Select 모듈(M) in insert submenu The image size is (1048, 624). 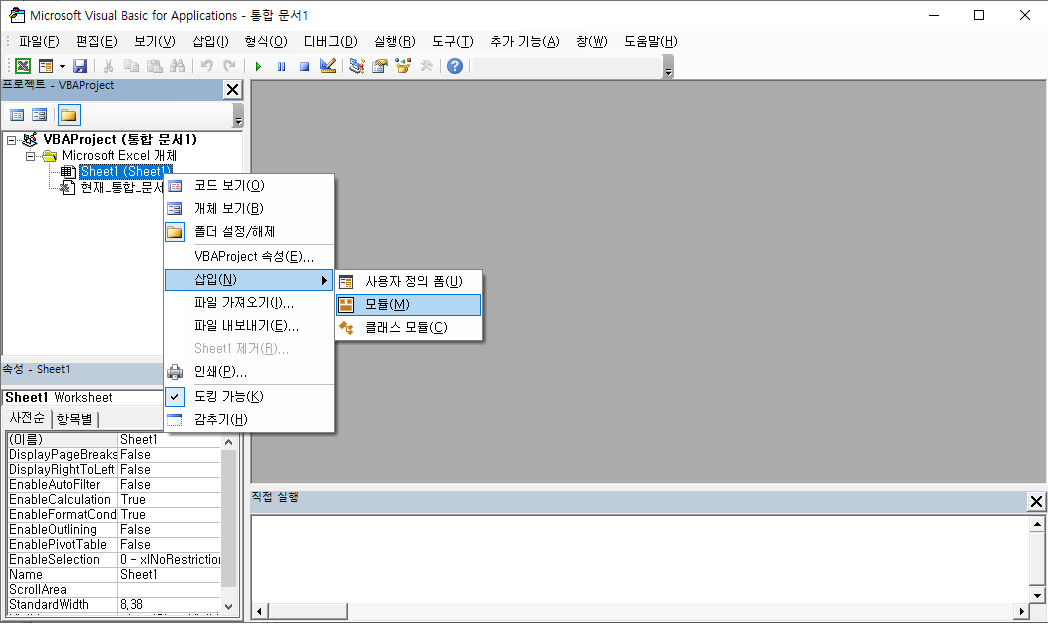pyautogui.click(x=408, y=305)
